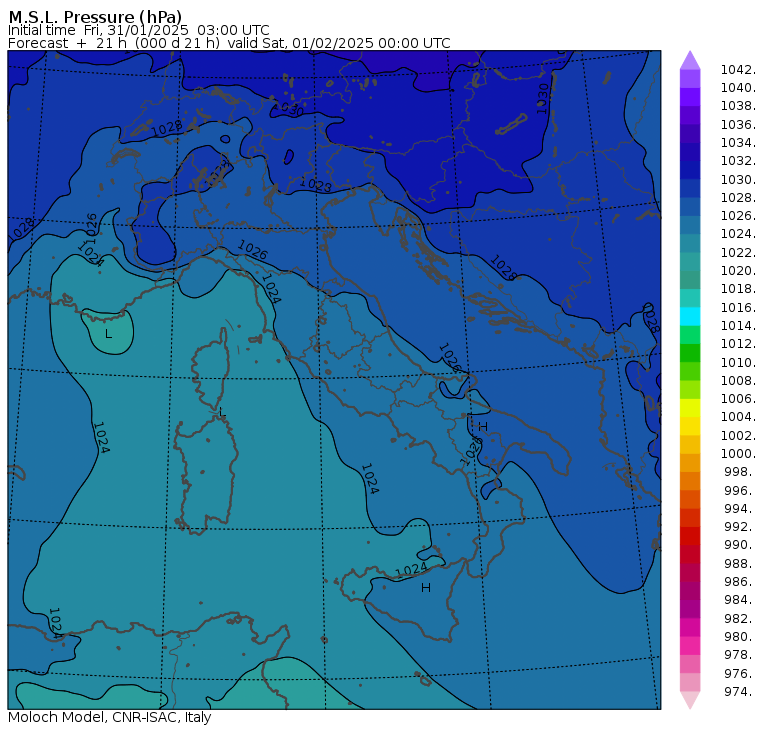Select the dark green swatch between 1010 and 1012
This screenshot has width=760, height=731.
pyautogui.click(x=690, y=353)
